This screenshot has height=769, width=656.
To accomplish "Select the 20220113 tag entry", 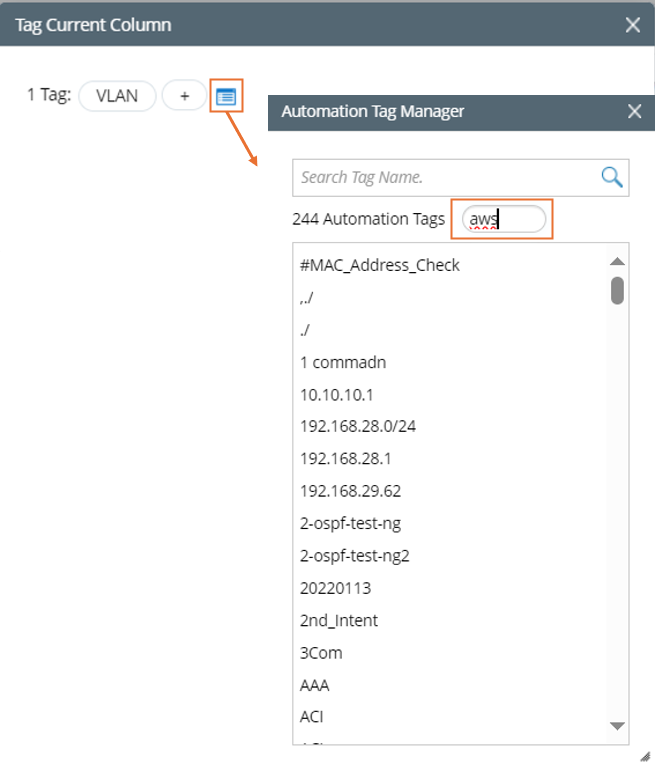I will [335, 588].
